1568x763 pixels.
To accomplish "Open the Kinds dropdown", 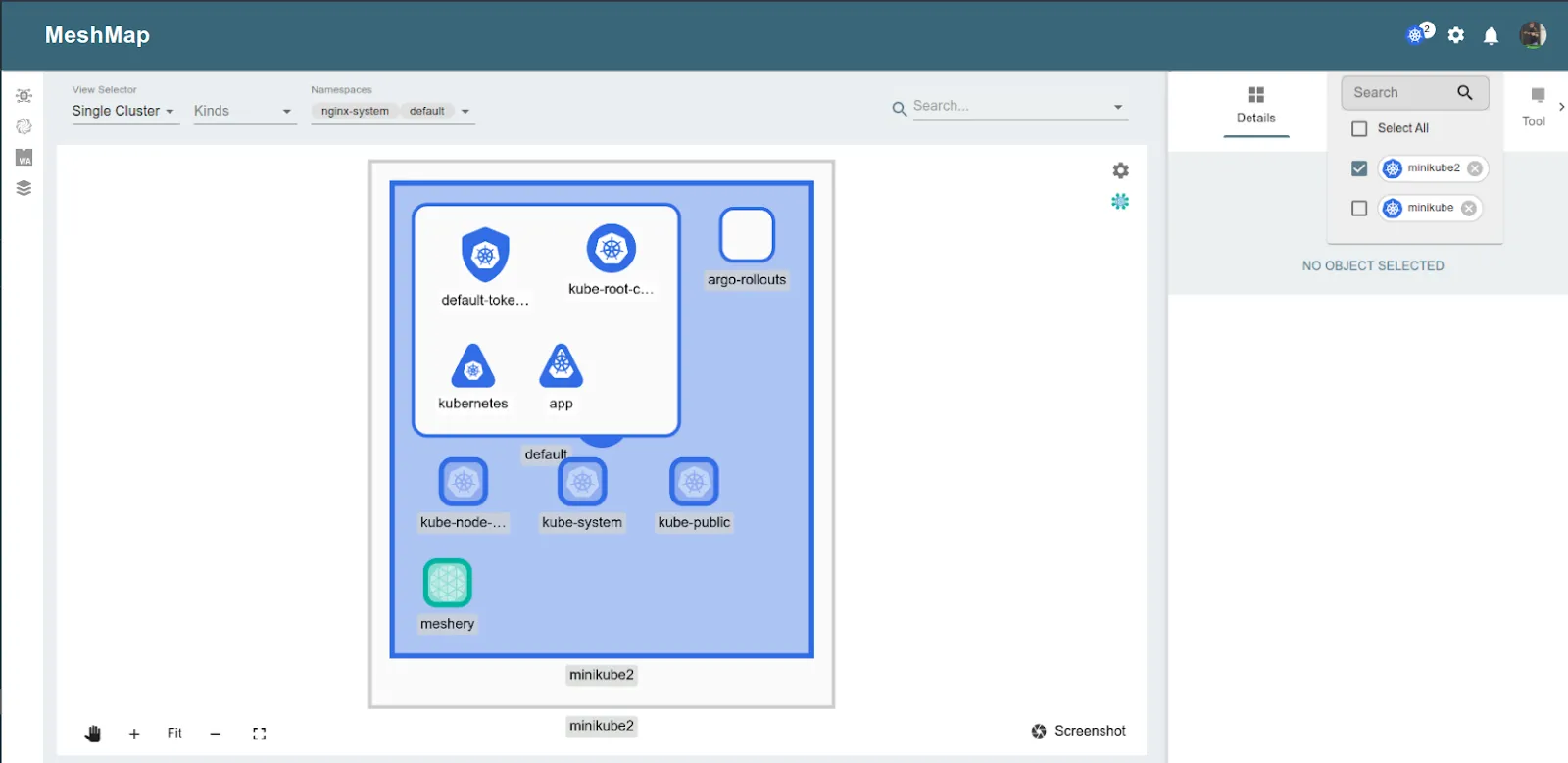I will click(243, 111).
